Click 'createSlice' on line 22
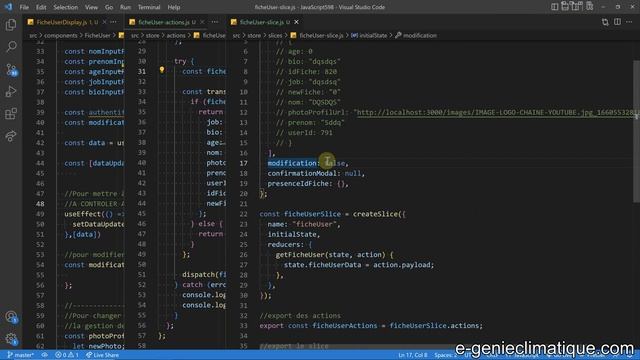This screenshot has width=640, height=360. (375, 214)
